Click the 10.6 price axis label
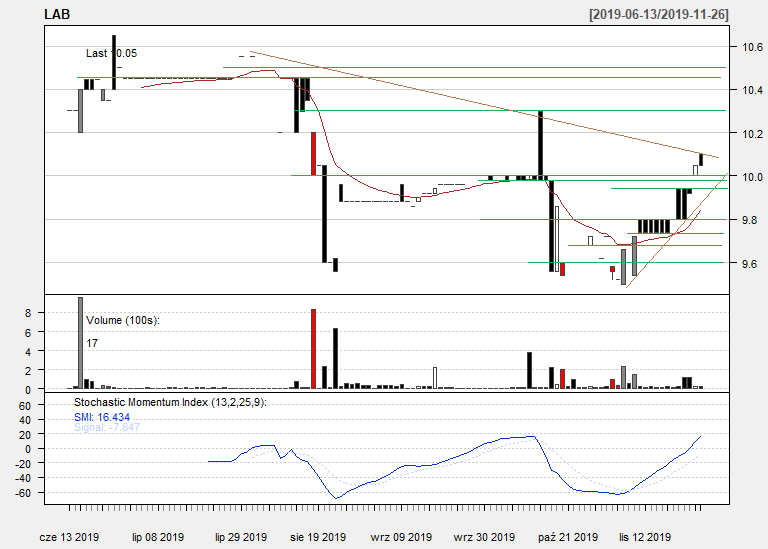Image resolution: width=768 pixels, height=549 pixels. point(752,47)
